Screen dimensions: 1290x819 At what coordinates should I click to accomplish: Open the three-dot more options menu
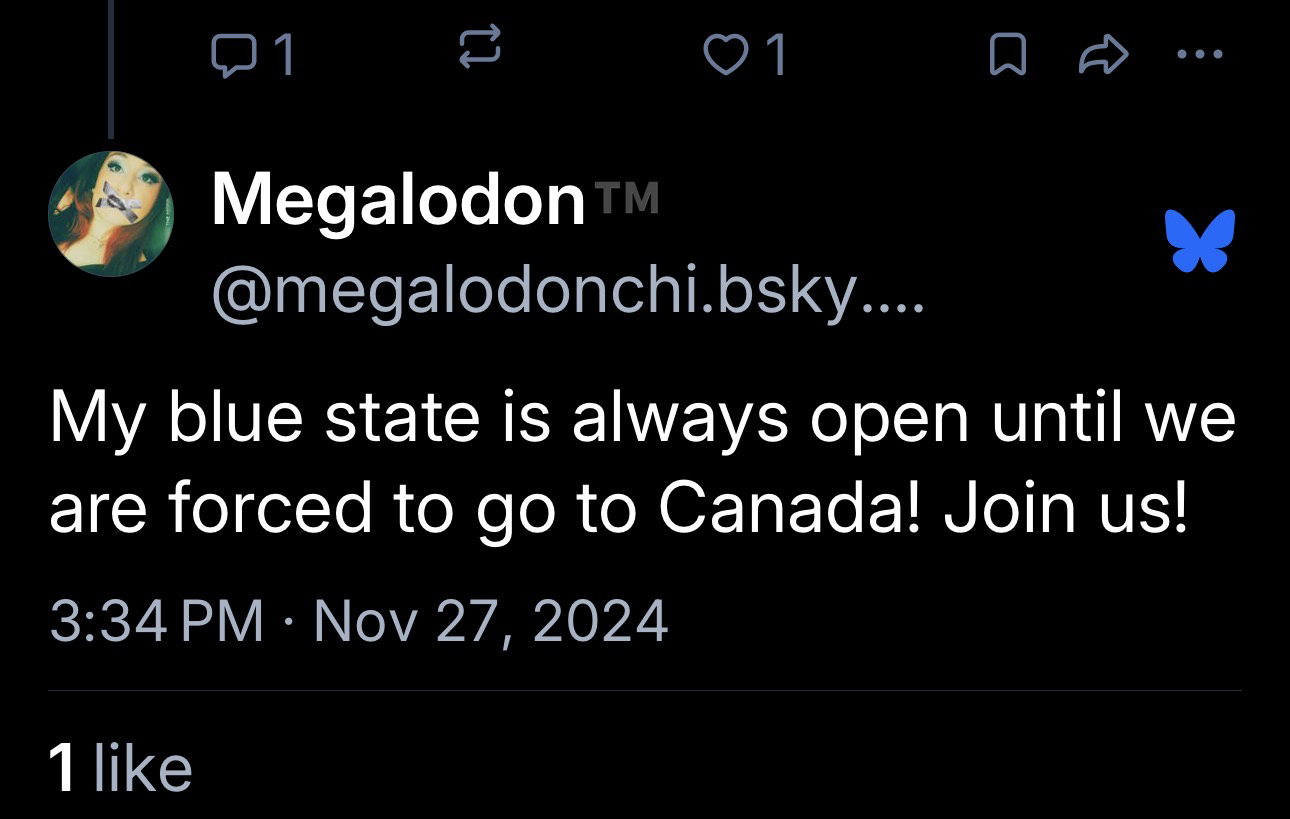[1199, 56]
